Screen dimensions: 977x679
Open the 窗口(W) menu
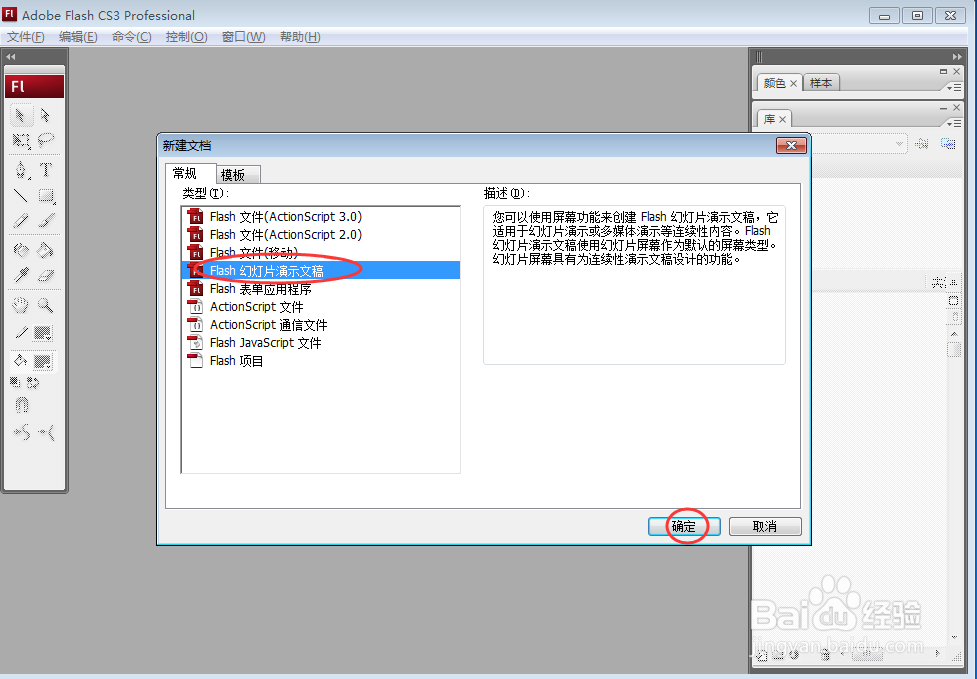pyautogui.click(x=244, y=37)
